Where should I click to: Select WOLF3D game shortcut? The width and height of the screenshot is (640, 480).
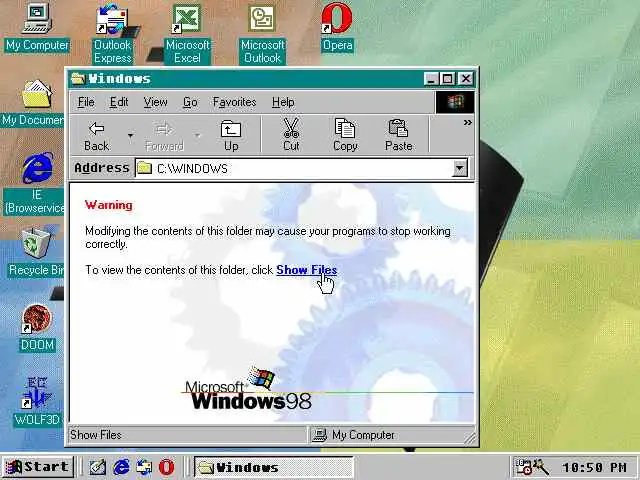[37, 402]
